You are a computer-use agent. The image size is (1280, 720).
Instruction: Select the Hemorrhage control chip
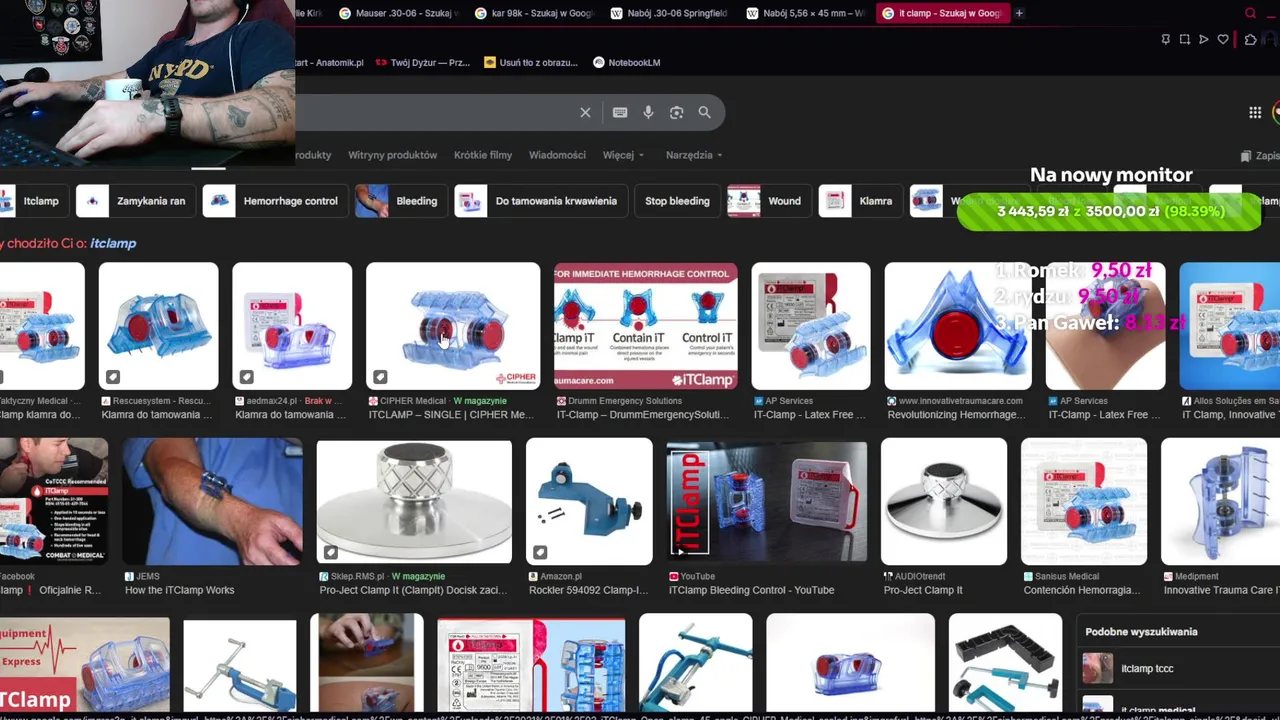(x=275, y=201)
